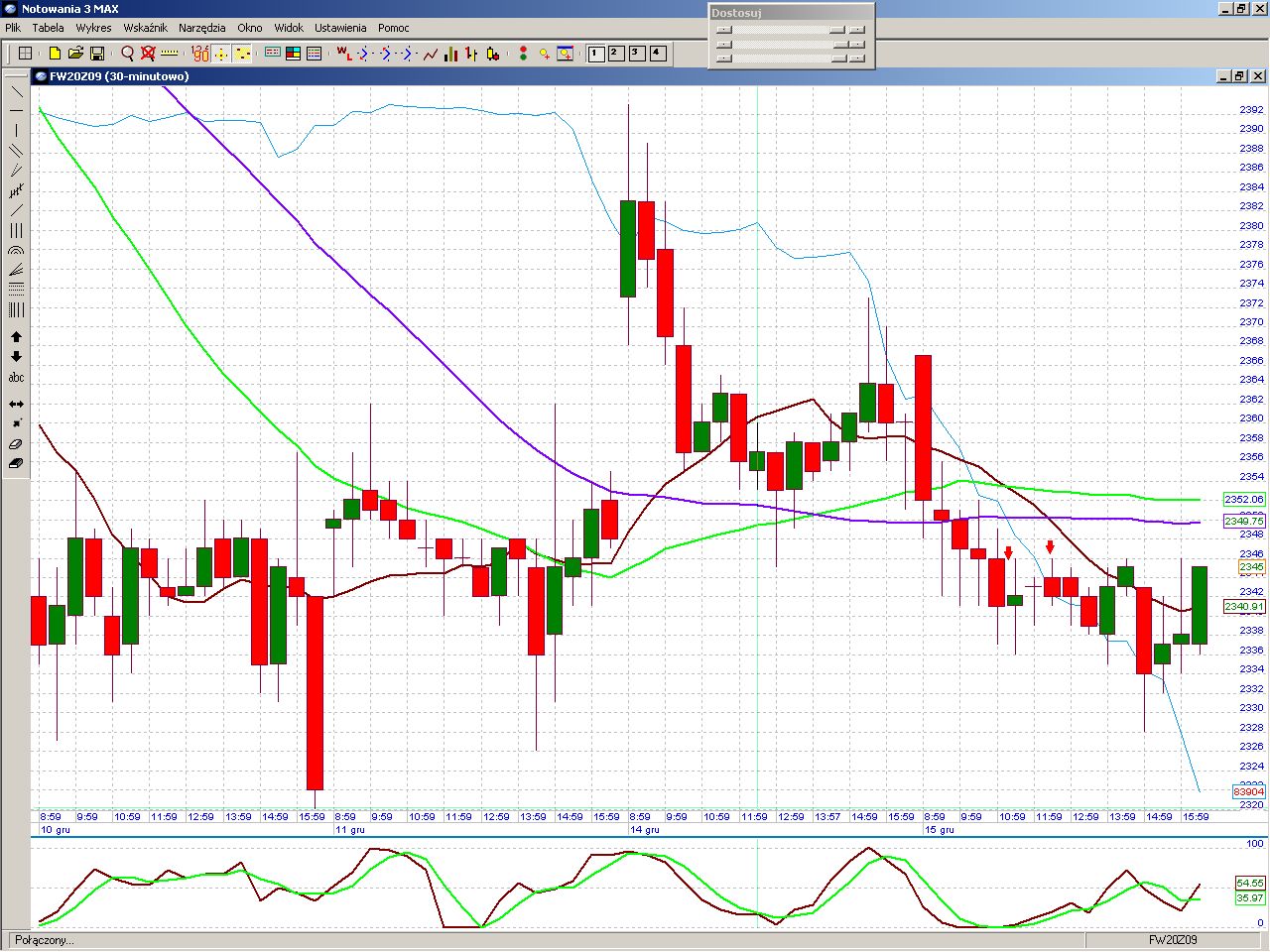Open the Tabela menu
The width and height of the screenshot is (1270, 952).
48,28
